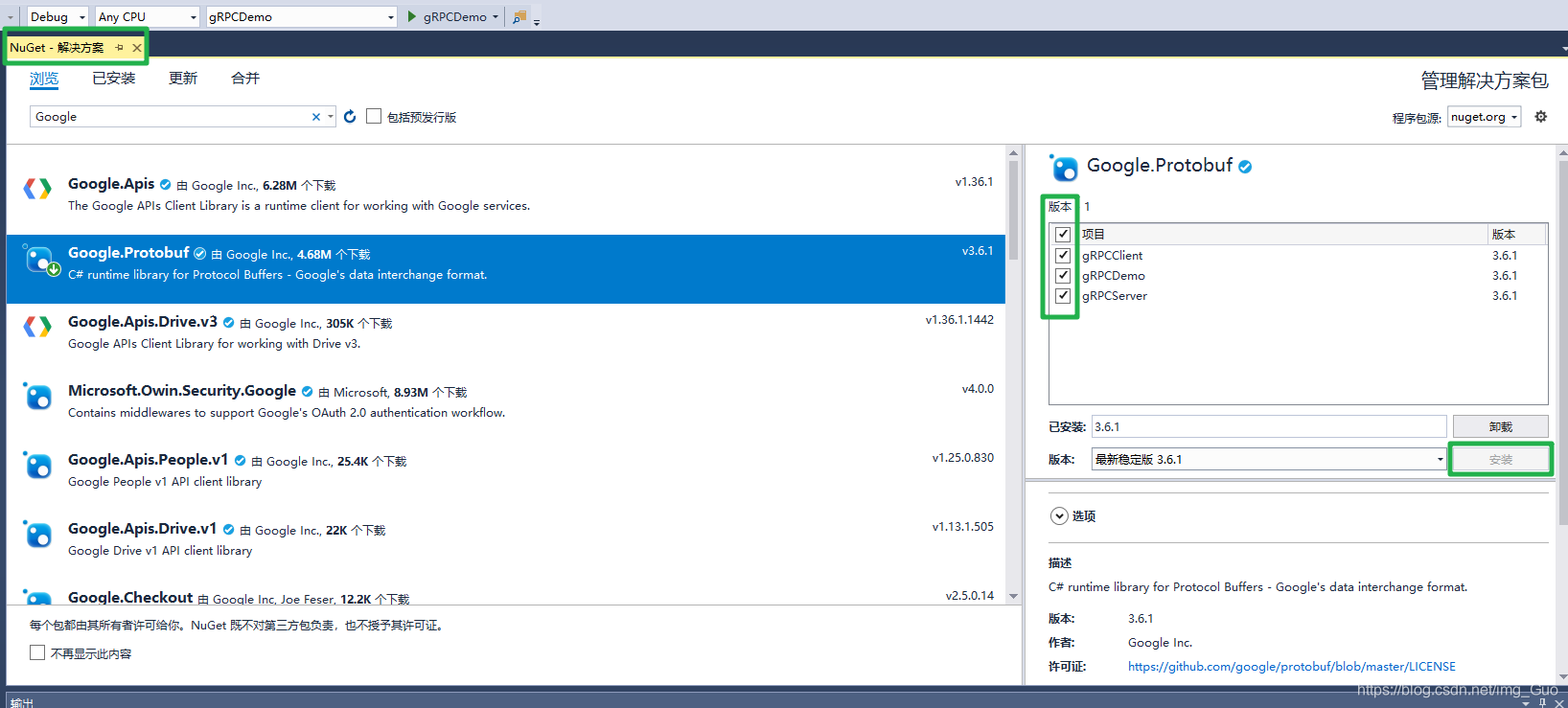Open the toolbar overflow options arrow
This screenshot has height=708, width=1568.
pos(537,21)
